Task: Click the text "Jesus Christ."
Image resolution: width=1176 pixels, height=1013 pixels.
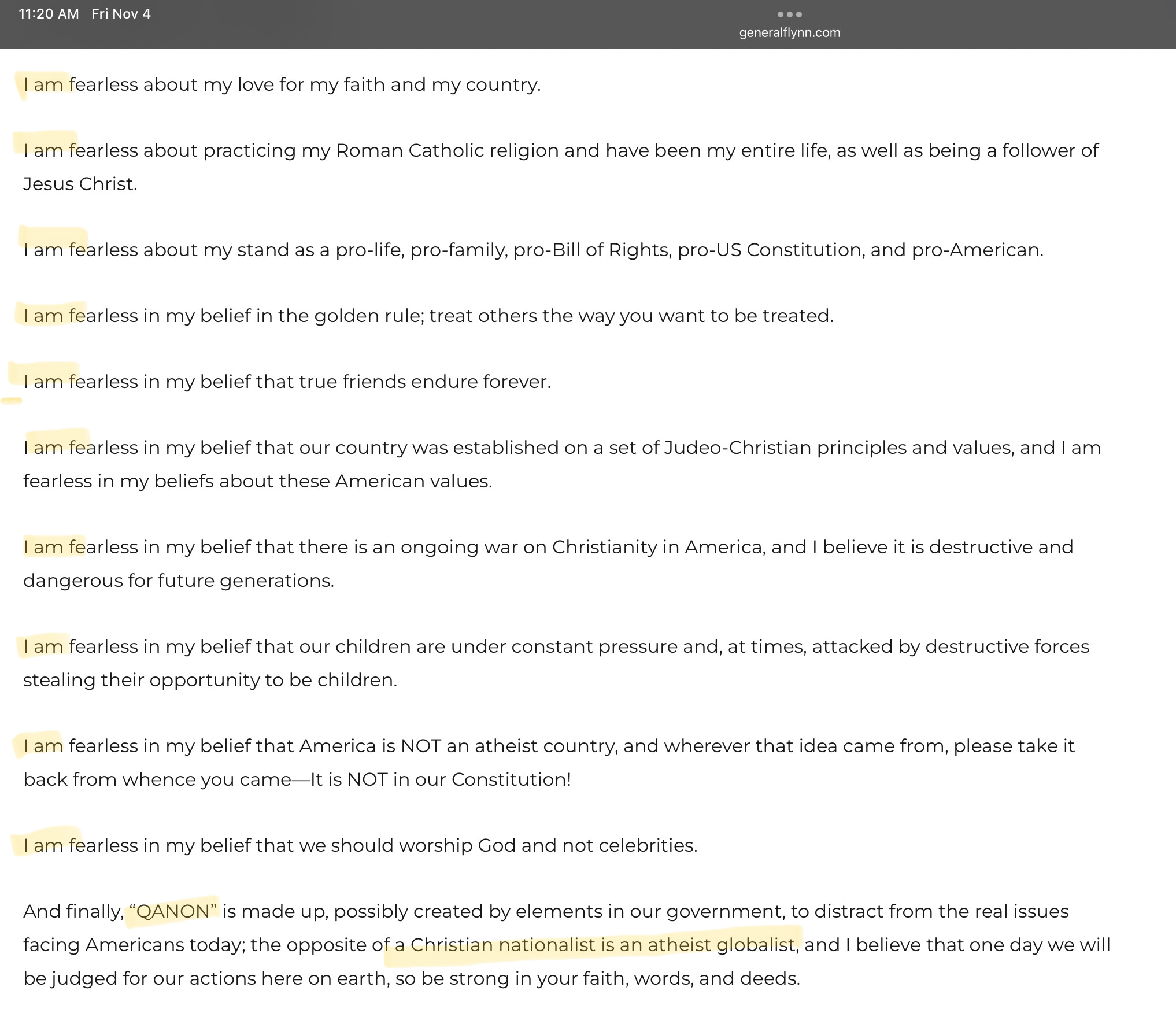Action: click(80, 184)
